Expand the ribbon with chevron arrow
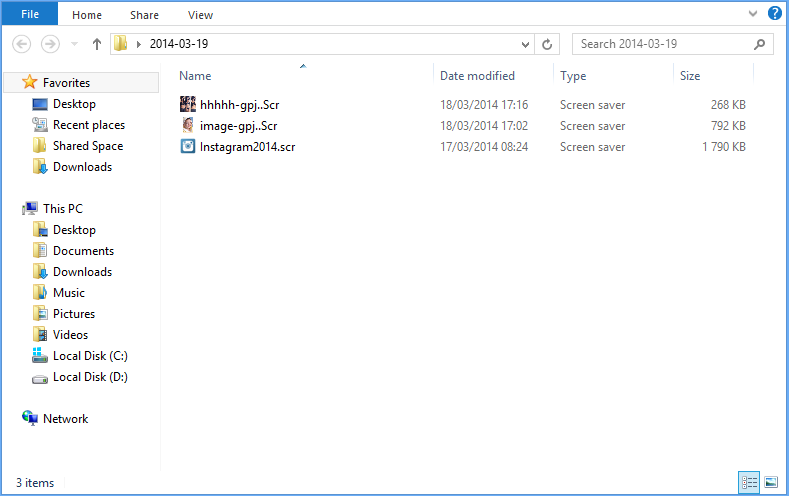This screenshot has width=789, height=496. coord(753,14)
